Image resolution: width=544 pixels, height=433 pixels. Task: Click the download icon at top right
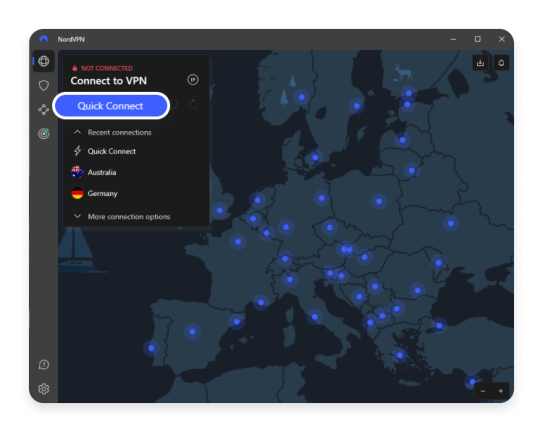(481, 63)
